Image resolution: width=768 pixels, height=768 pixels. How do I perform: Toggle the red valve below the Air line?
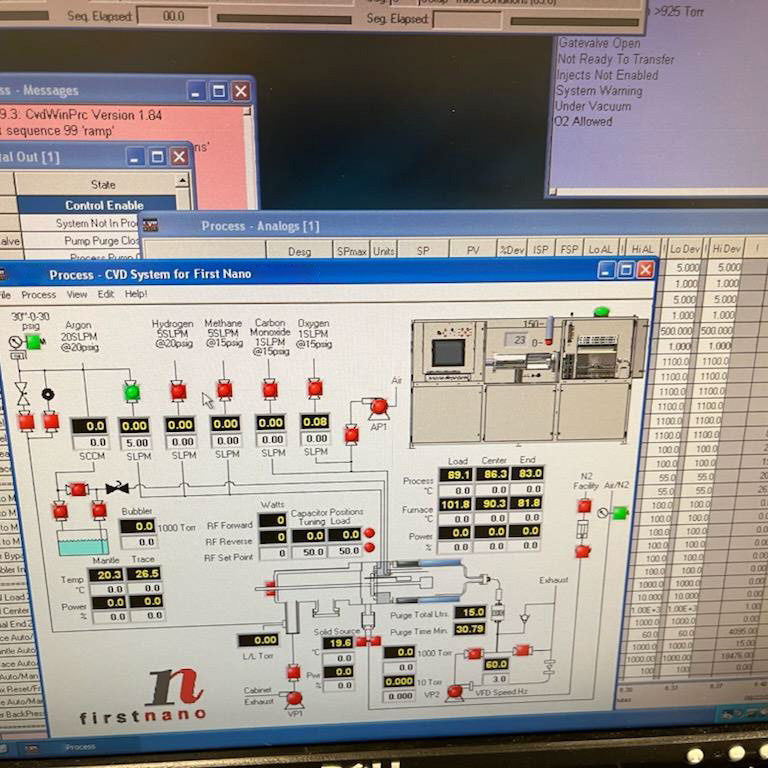point(351,434)
